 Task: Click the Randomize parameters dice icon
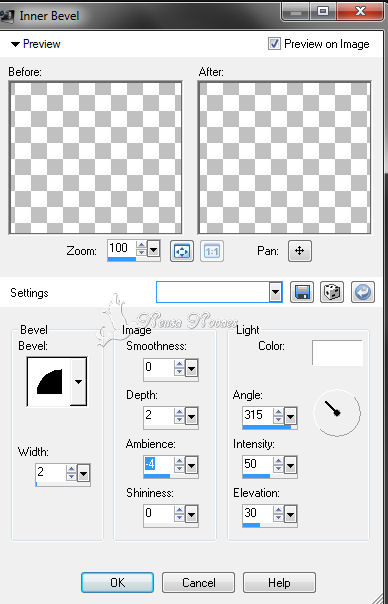(332, 292)
